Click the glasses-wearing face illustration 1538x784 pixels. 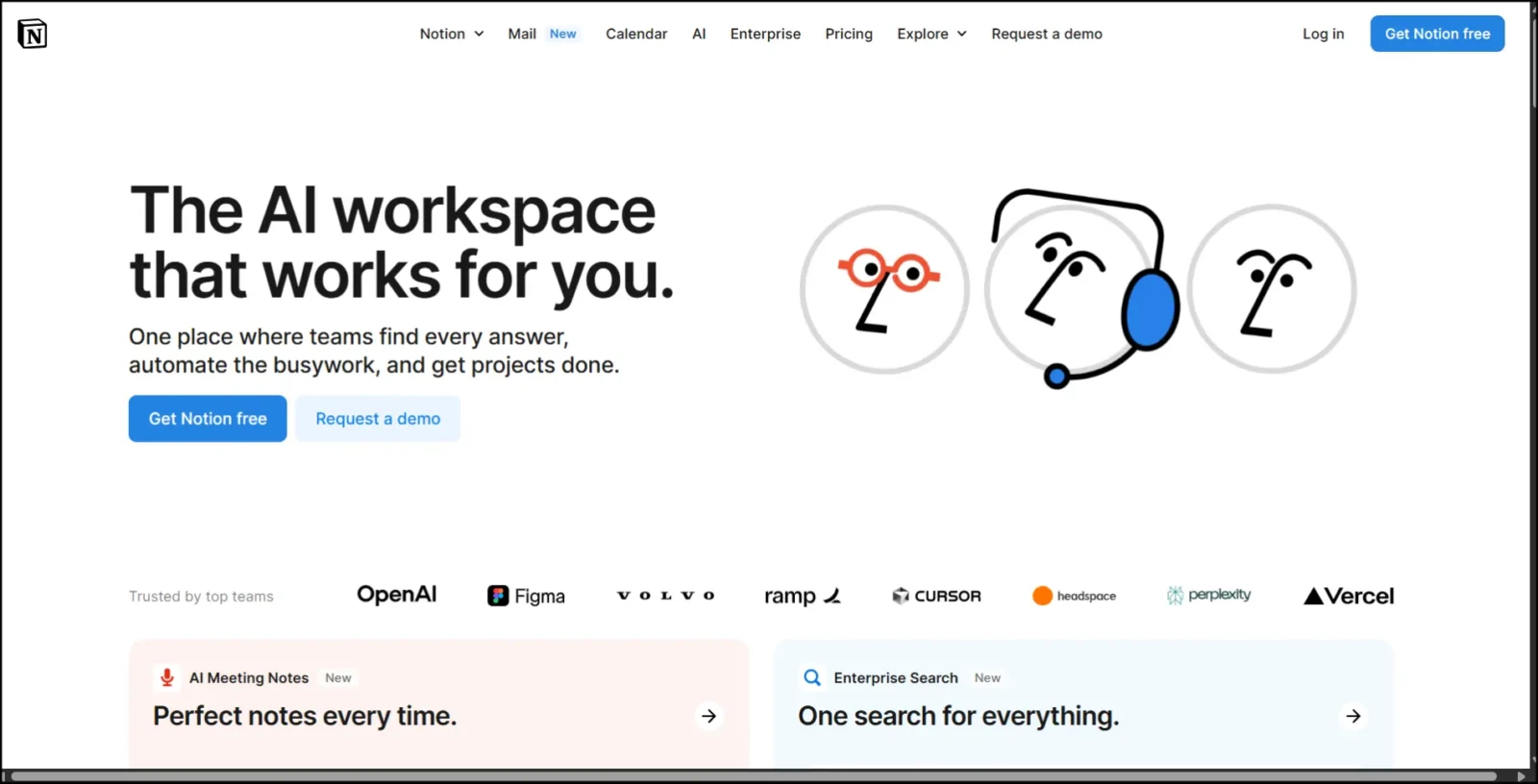click(884, 289)
